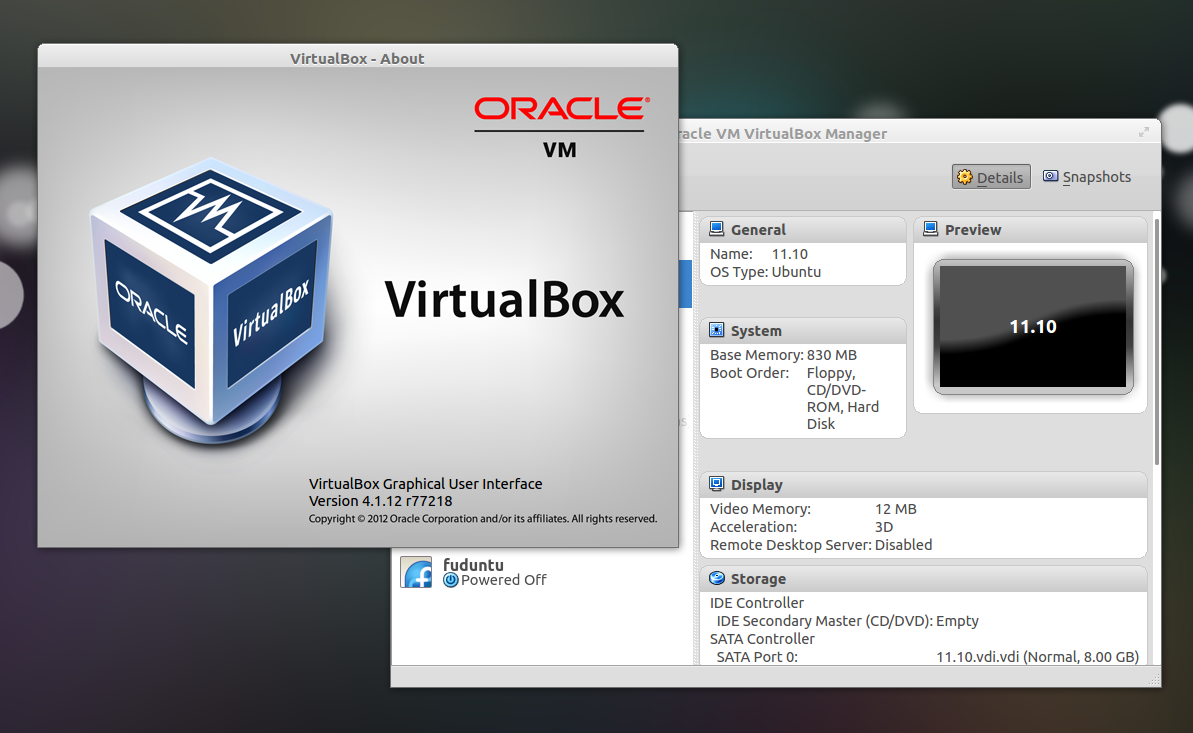Select the 11.10.vdi.vdi disk on SATA Port 0
This screenshot has height=733, width=1193.
point(1037,656)
